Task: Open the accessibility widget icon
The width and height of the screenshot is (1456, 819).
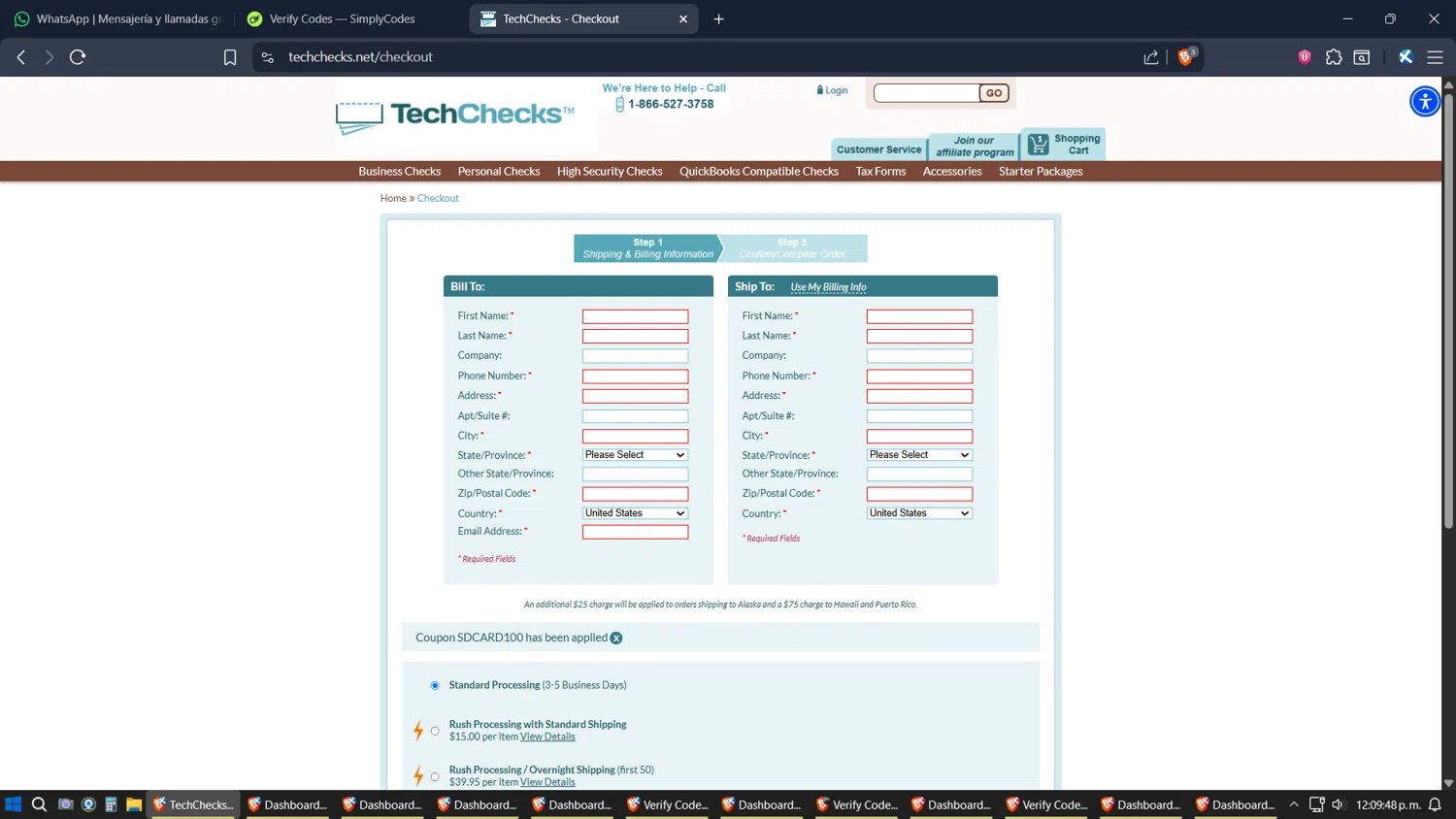Action: pos(1424,101)
